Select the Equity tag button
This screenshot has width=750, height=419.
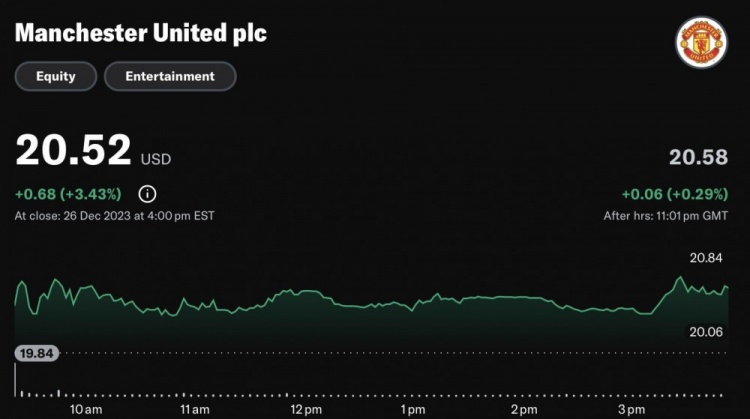[x=56, y=77]
